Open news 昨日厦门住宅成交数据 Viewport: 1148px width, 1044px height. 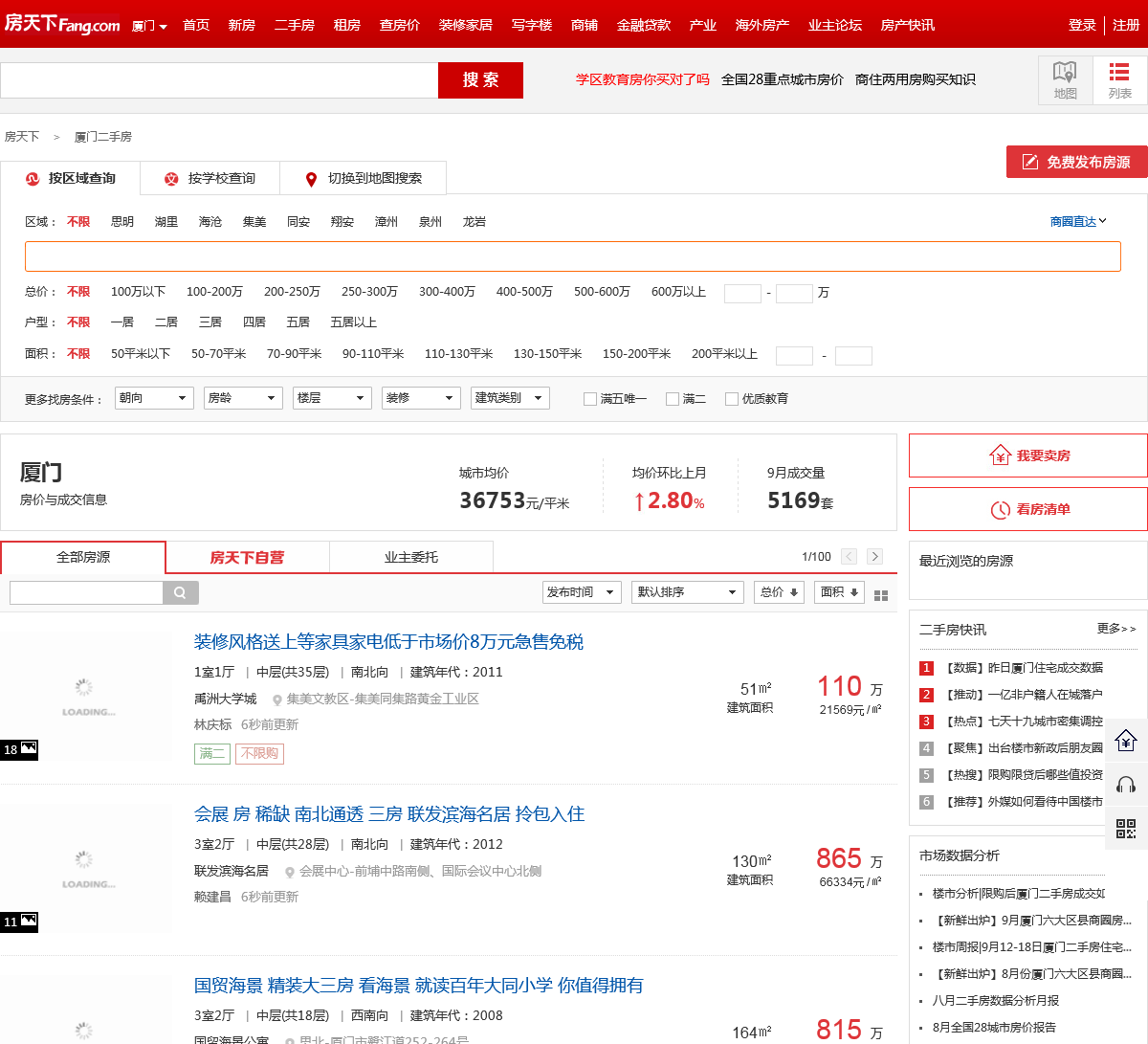[x=1024, y=668]
